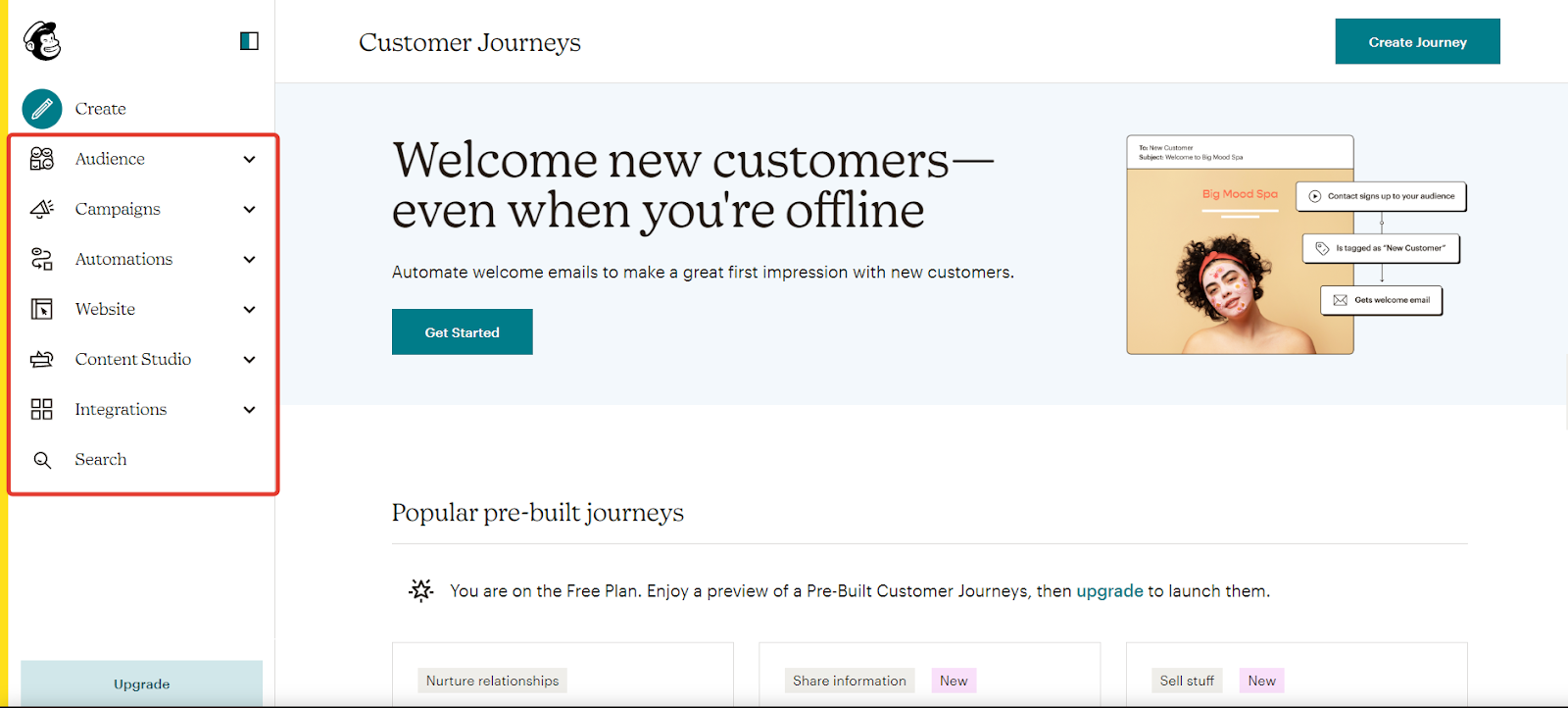Screen dimensions: 1568x708
Task: Expand the Audience dropdown chevron
Action: [x=250, y=158]
